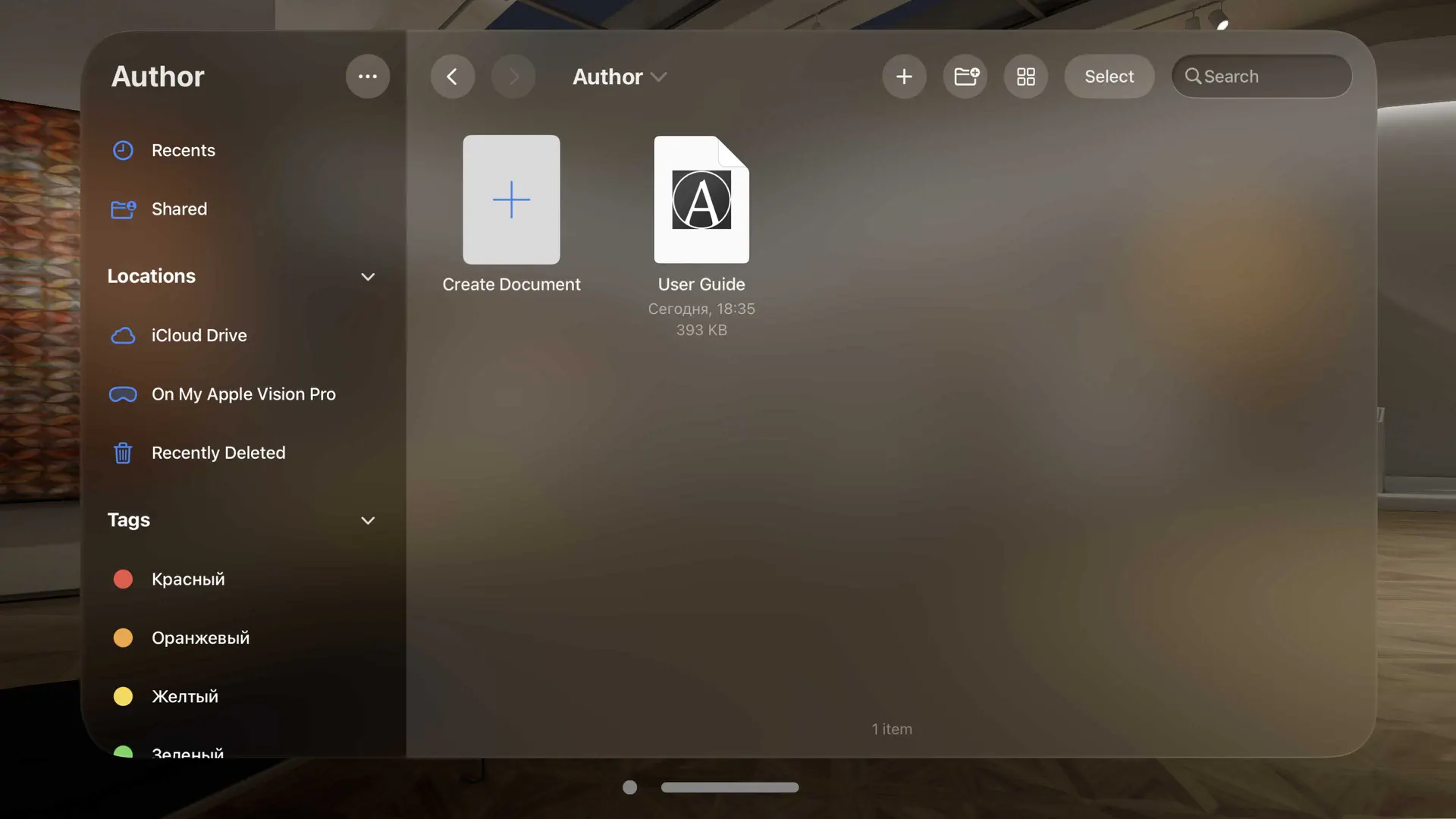The width and height of the screenshot is (1456, 819).
Task: Select the Красный tag
Action: click(x=189, y=579)
